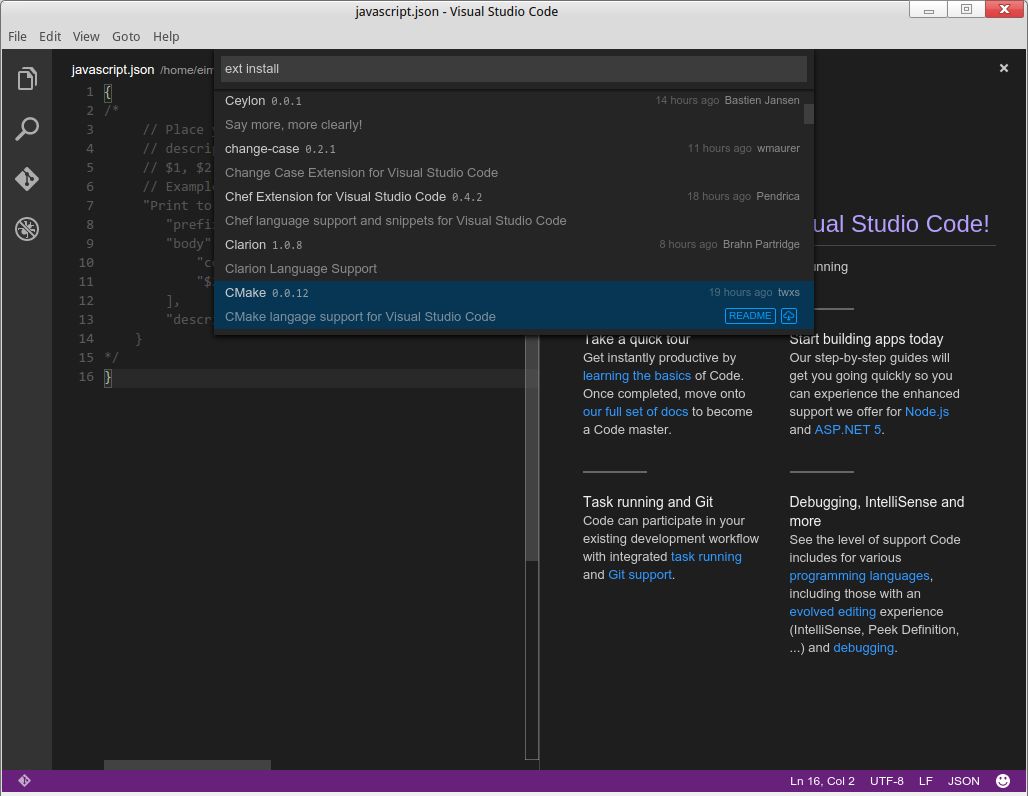Open the Goto menu
The width and height of the screenshot is (1028, 796).
[x=126, y=36]
